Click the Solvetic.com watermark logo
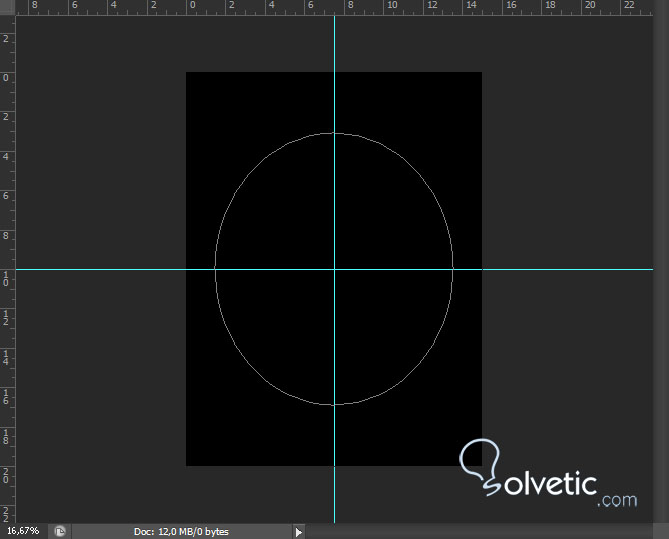Image resolution: width=669 pixels, height=539 pixels. tap(548, 474)
